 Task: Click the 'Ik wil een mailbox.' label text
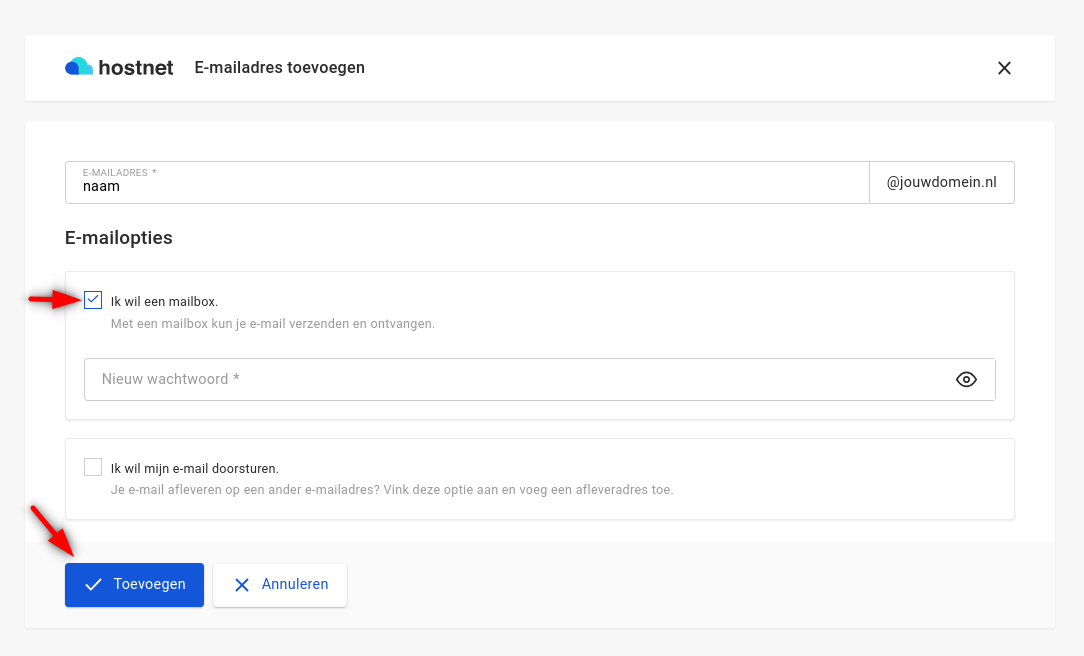pyautogui.click(x=164, y=301)
